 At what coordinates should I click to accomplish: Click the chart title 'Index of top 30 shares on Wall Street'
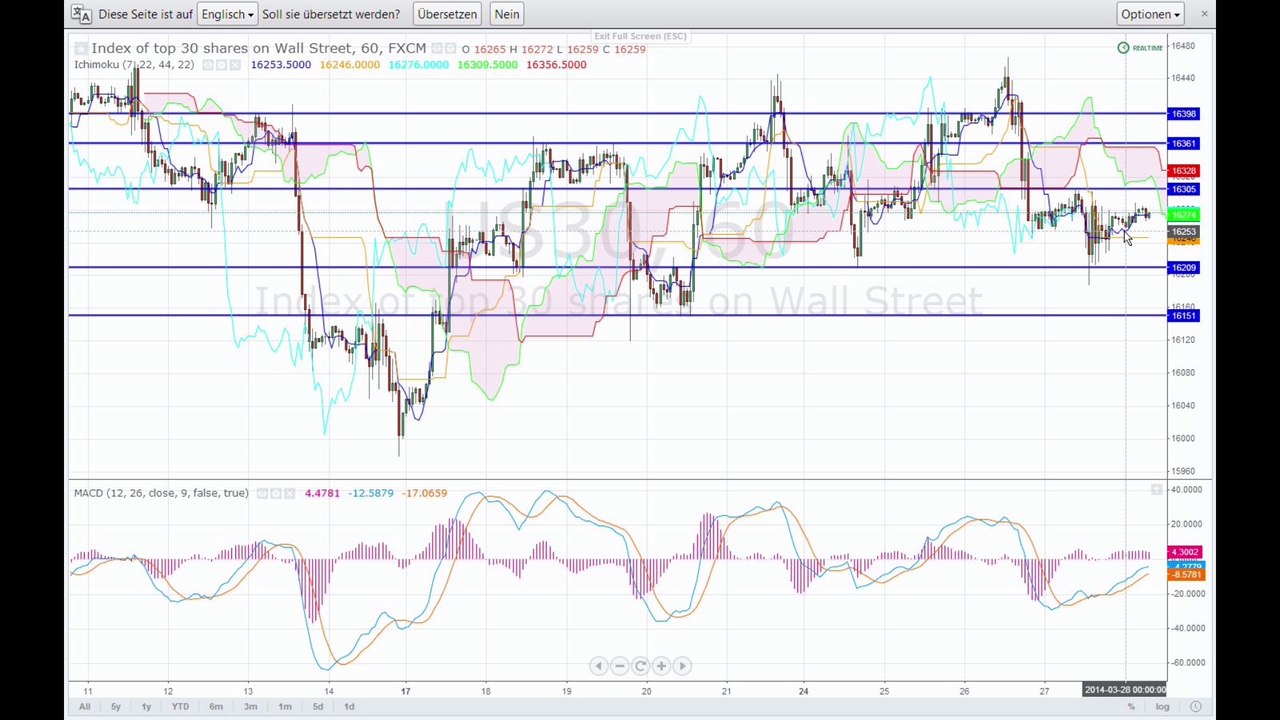click(x=220, y=48)
